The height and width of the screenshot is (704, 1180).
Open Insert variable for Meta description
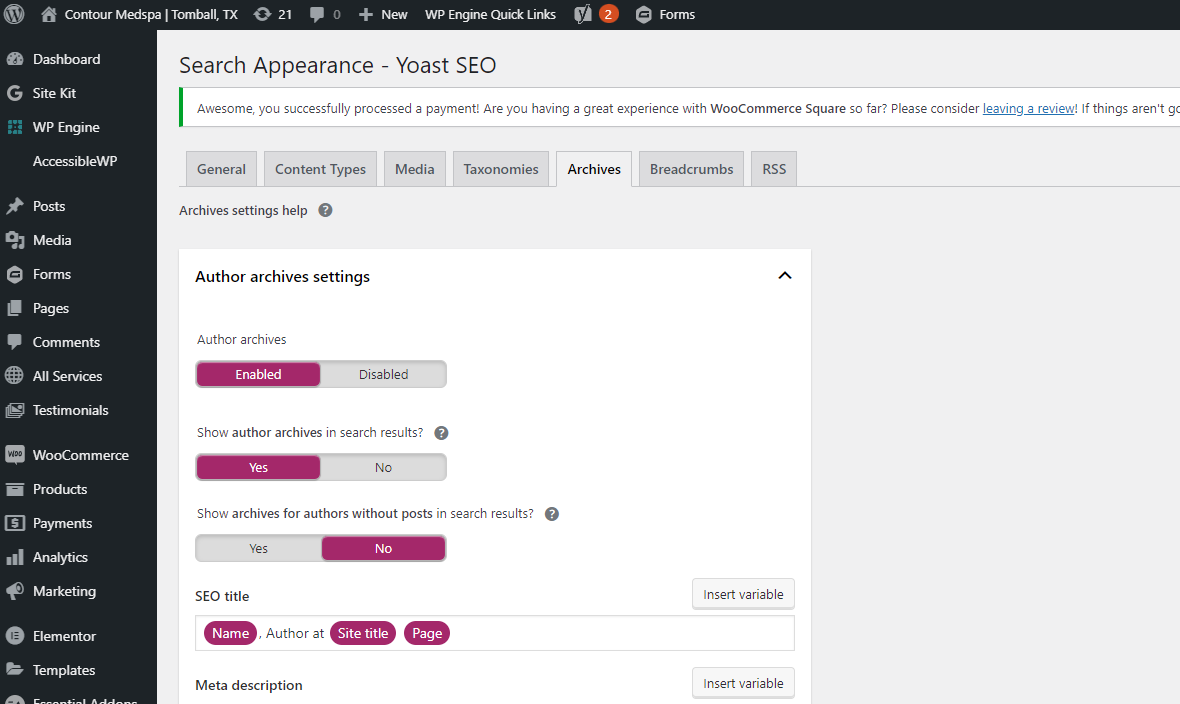click(x=743, y=683)
